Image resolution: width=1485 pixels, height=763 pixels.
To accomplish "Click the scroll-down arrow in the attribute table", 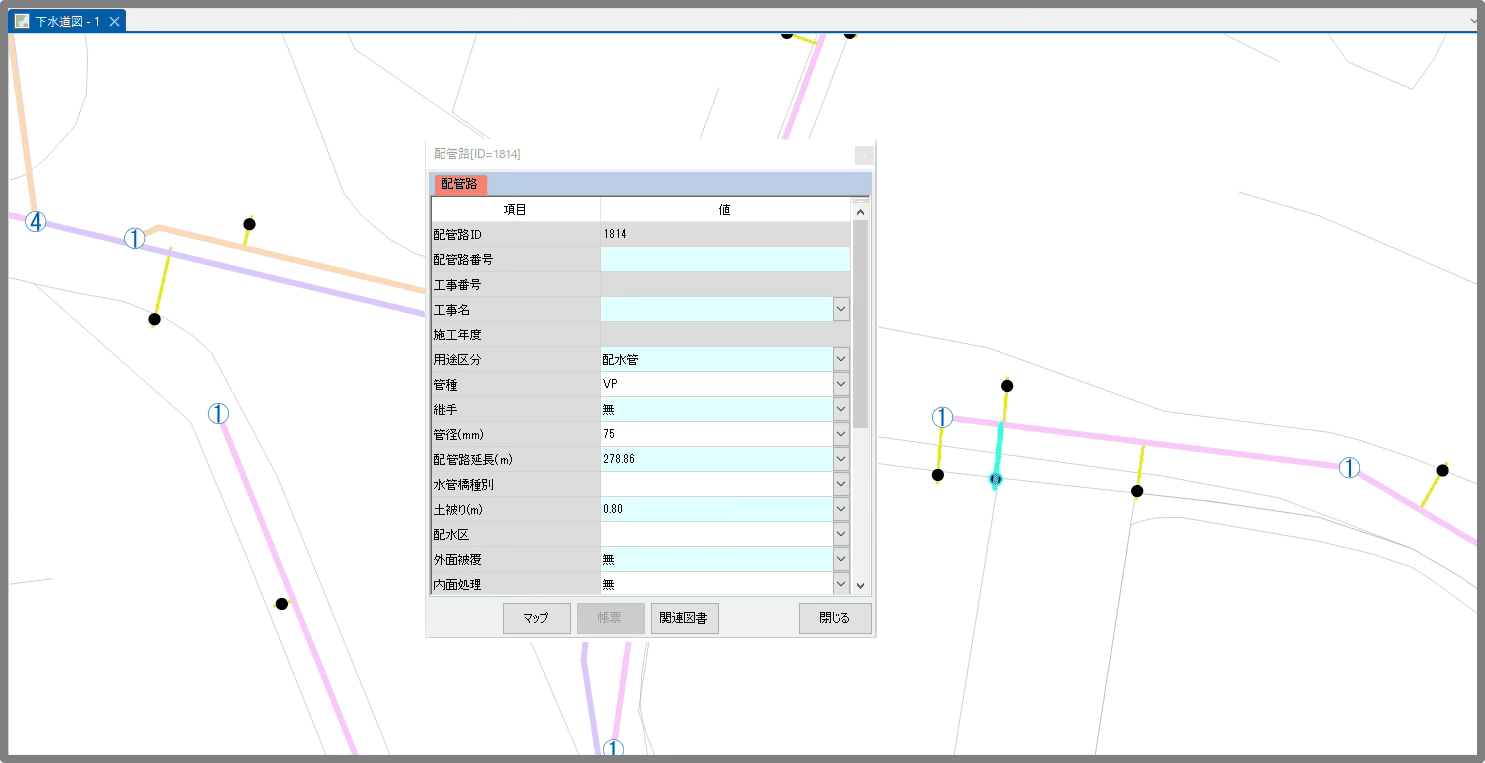I will pos(860,585).
